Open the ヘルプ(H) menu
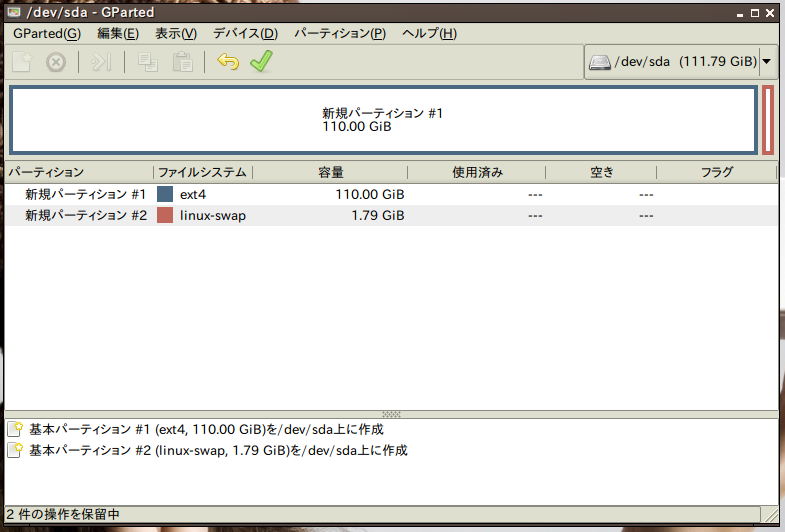Screen dimensions: 785x532 tap(430, 34)
